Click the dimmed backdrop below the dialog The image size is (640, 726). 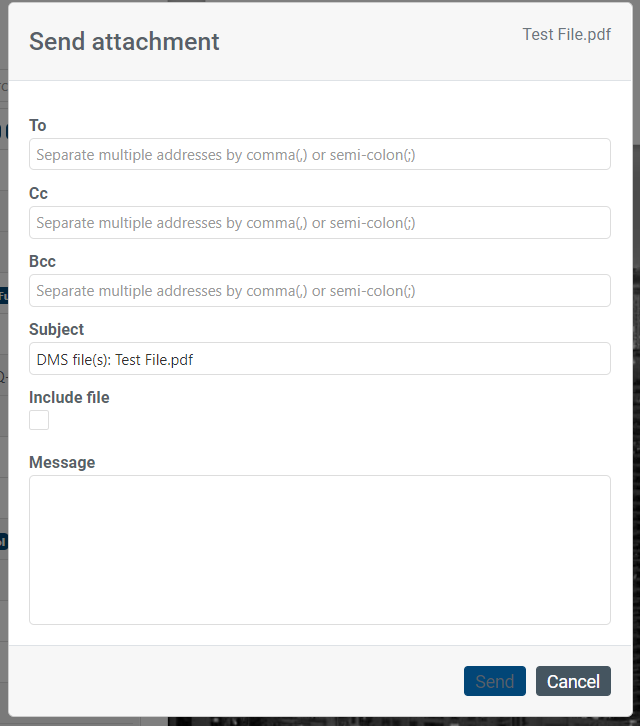(400, 721)
